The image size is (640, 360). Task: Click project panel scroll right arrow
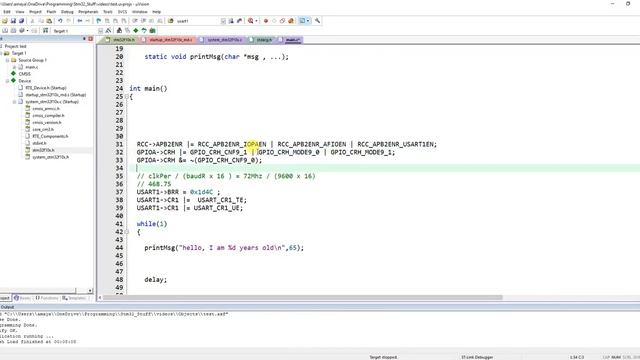pos(90,291)
